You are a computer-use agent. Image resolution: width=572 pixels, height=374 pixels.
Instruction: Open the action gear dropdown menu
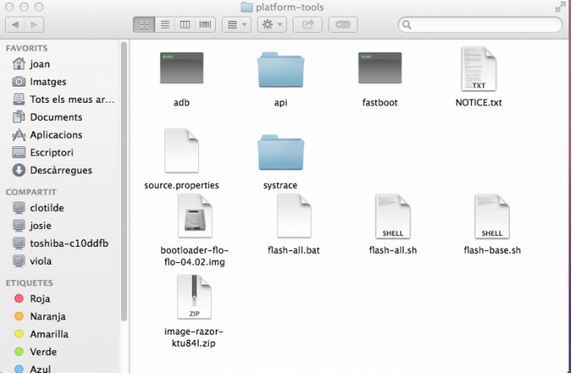(272, 24)
